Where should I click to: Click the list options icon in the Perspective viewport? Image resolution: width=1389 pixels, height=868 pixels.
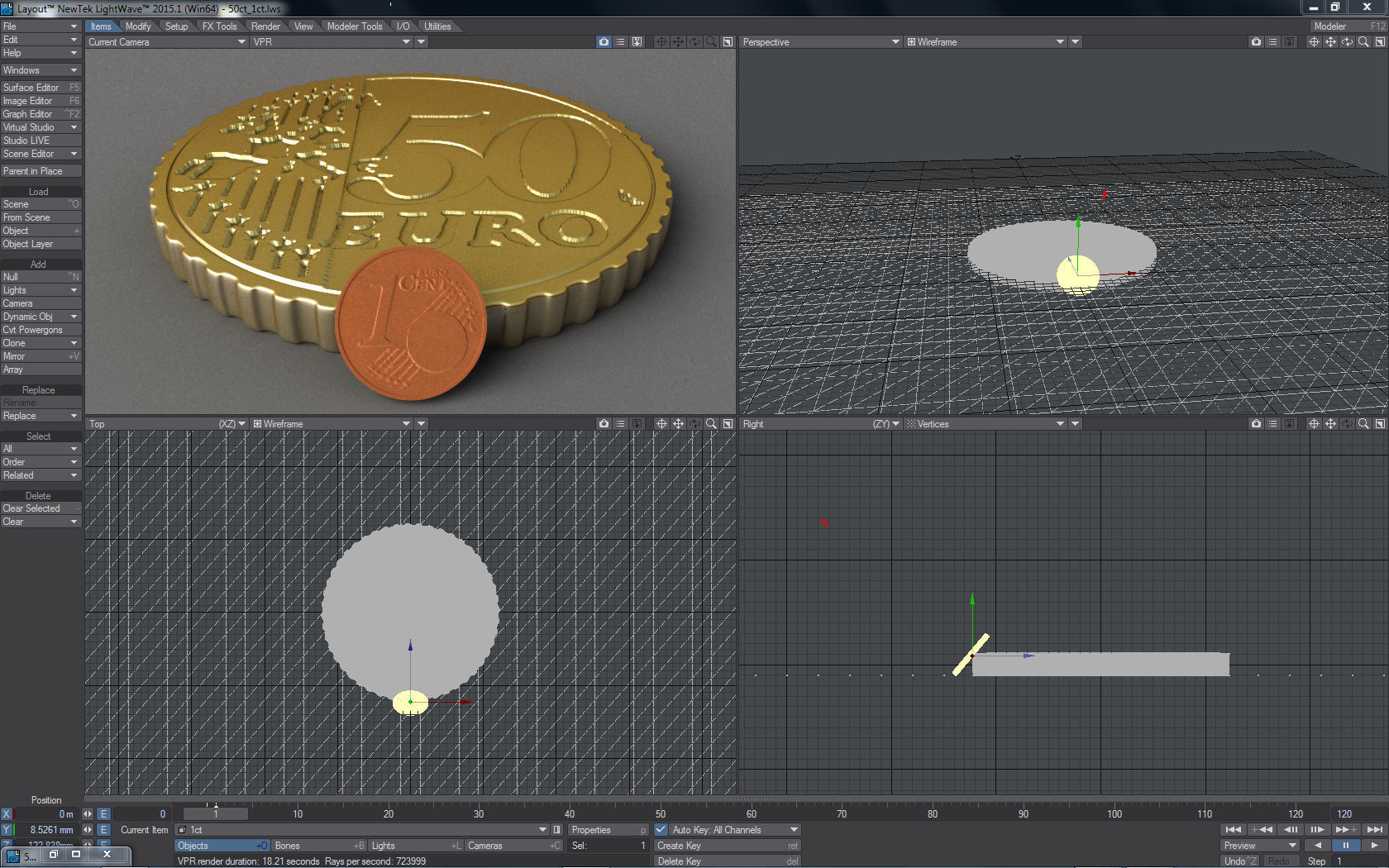click(1272, 41)
